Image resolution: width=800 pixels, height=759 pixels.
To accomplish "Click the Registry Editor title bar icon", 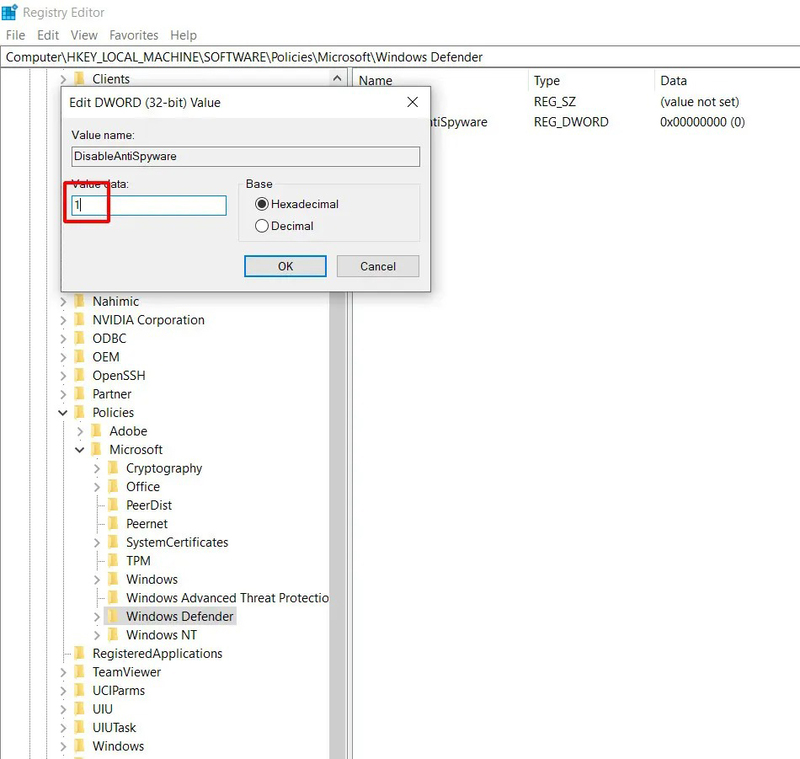I will (10, 12).
